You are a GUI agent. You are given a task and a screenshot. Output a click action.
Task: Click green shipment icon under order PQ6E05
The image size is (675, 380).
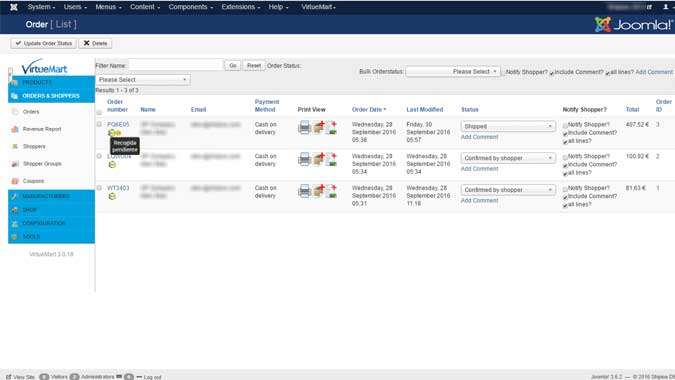[x=111, y=133]
